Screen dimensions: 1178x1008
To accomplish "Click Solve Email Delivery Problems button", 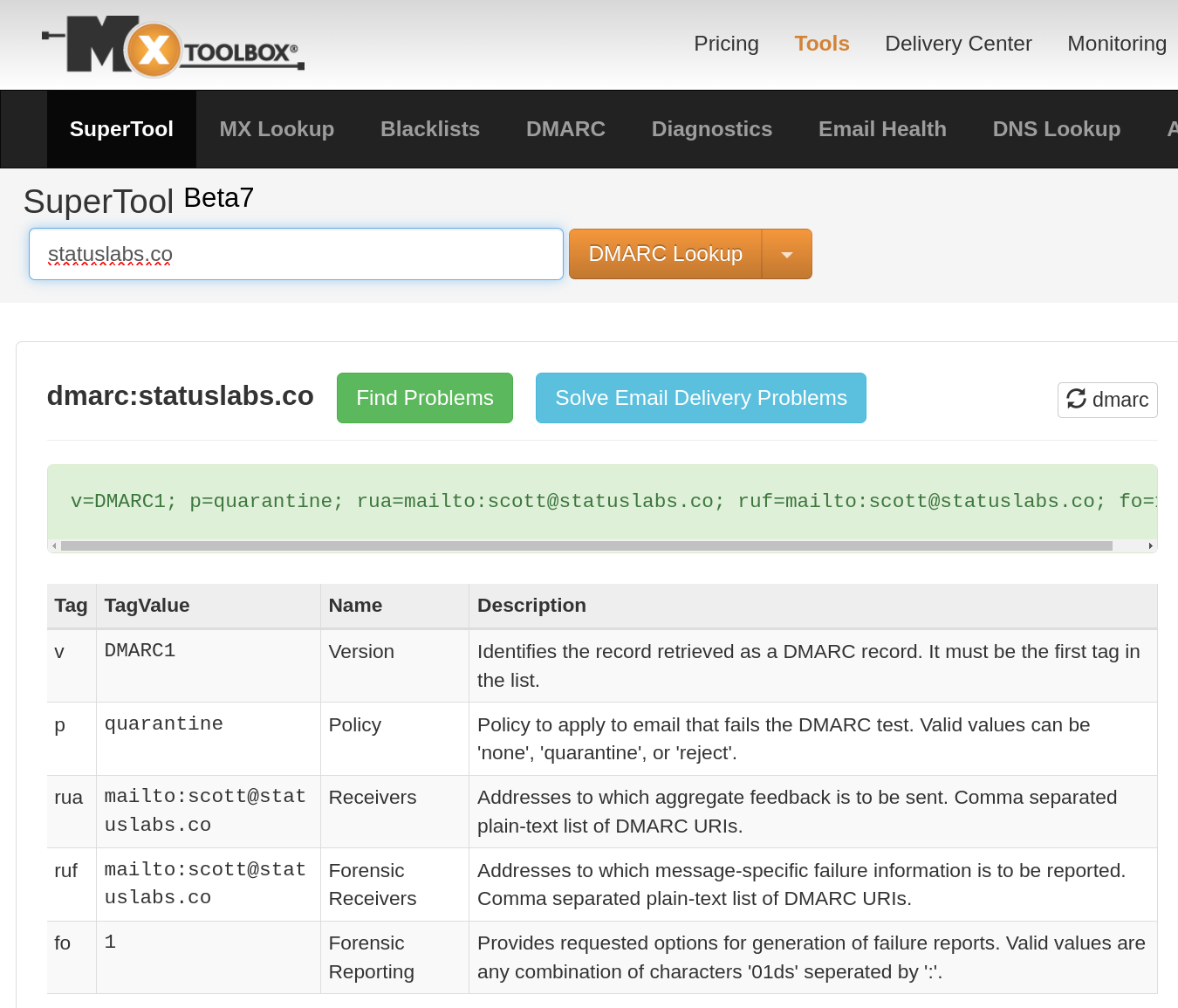I will coord(701,398).
